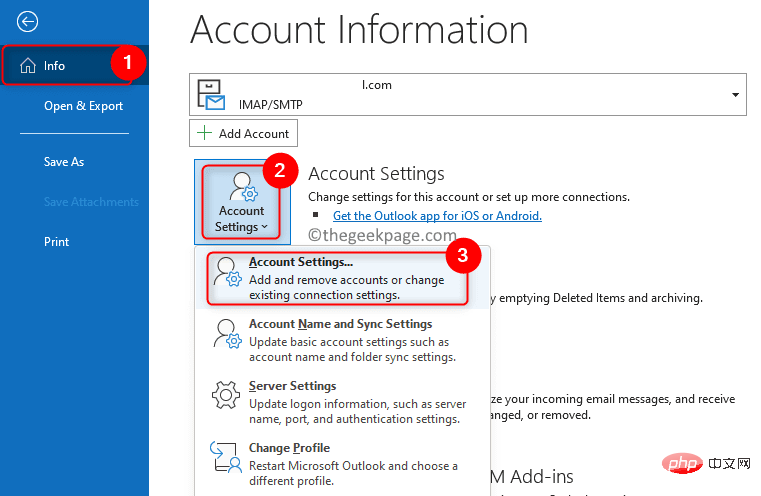Click the green plus Add Account icon
Image resolution: width=761 pixels, height=496 pixels.
[x=205, y=133]
